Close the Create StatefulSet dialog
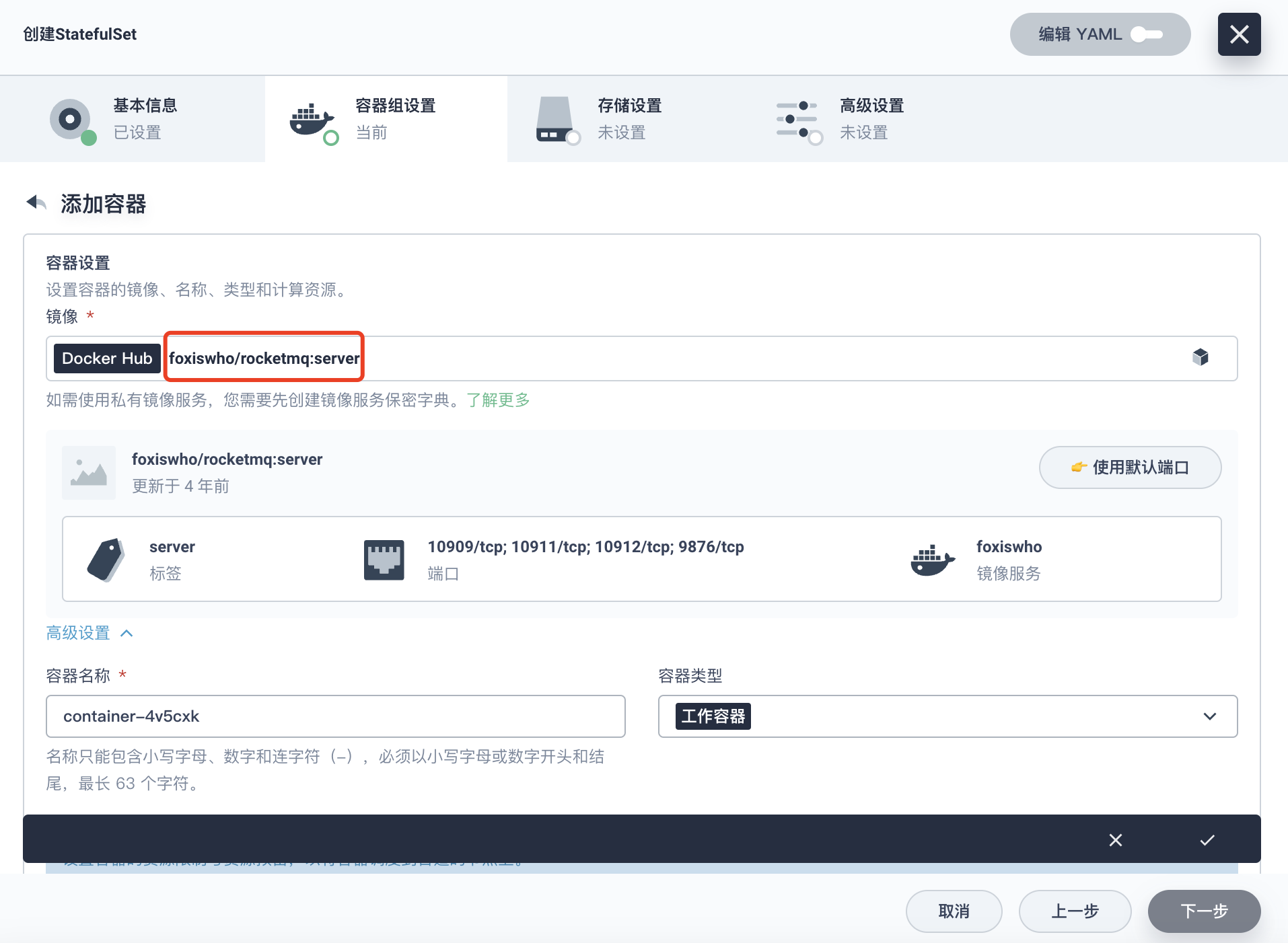 [x=1239, y=34]
